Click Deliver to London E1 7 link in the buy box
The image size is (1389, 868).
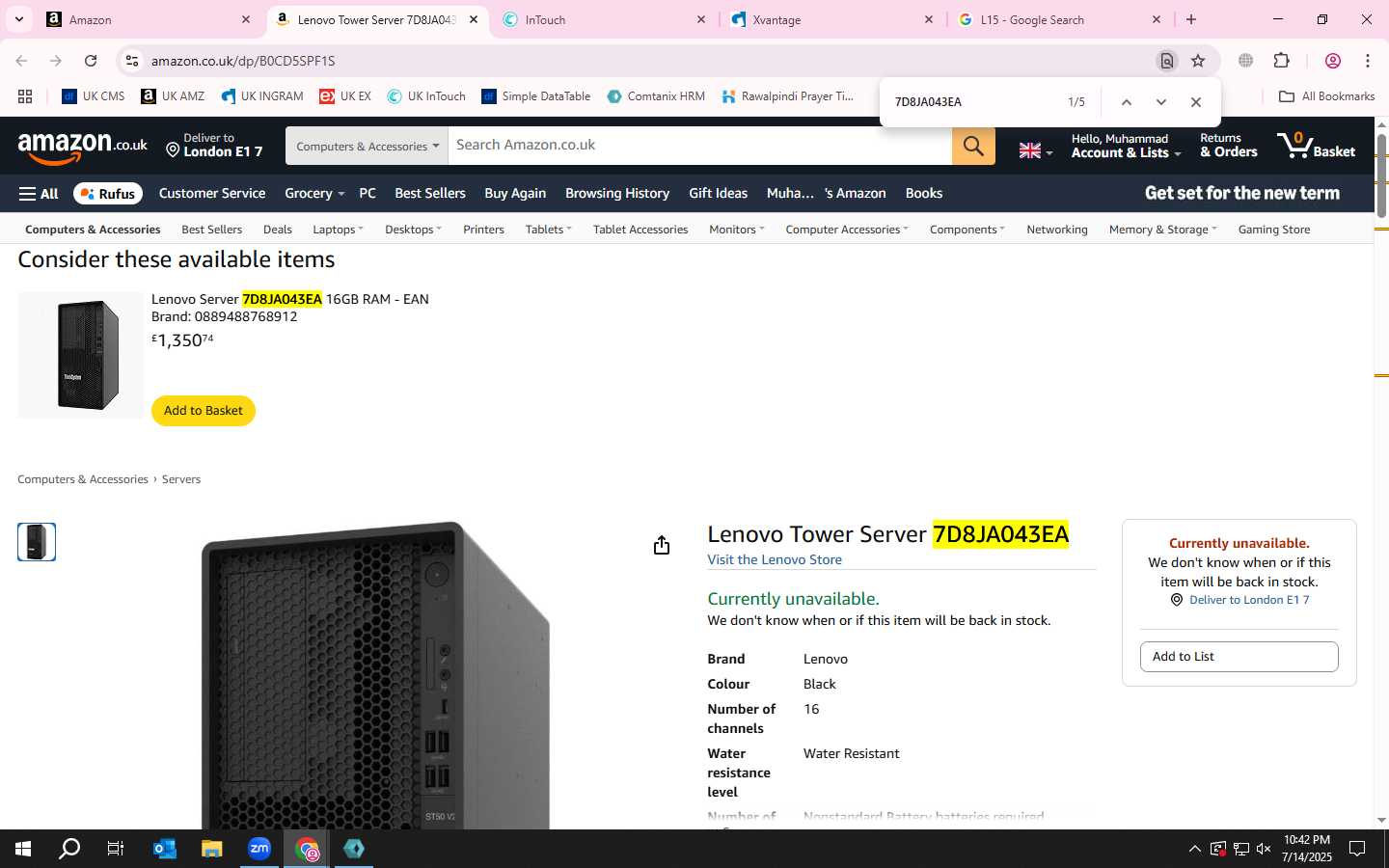coord(1249,600)
